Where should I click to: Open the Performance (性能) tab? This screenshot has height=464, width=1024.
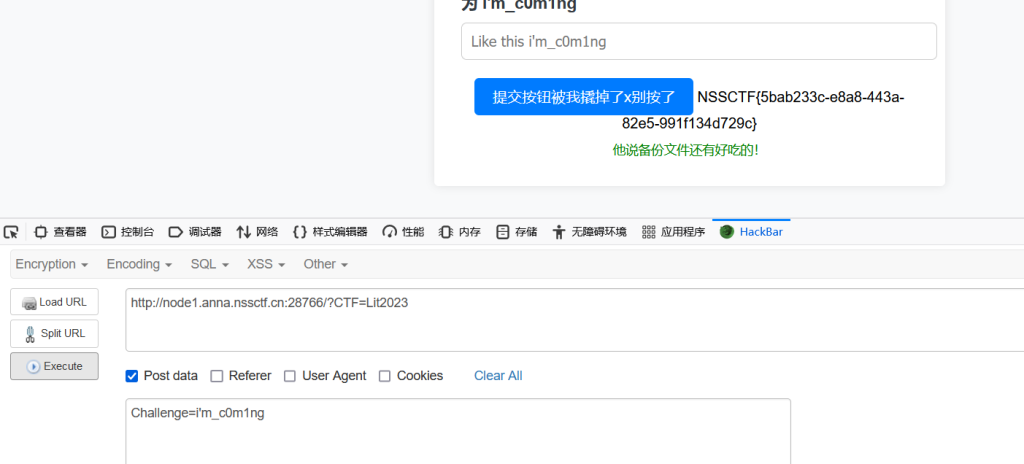tap(404, 232)
